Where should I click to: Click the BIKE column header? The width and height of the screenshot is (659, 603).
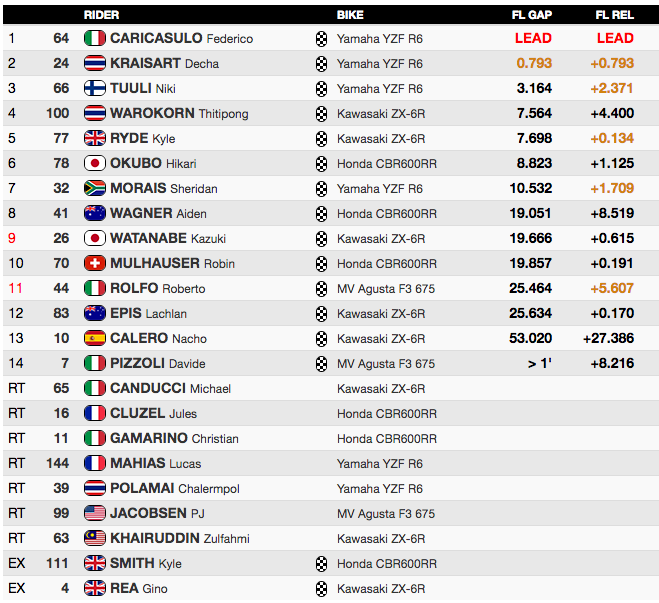(350, 15)
